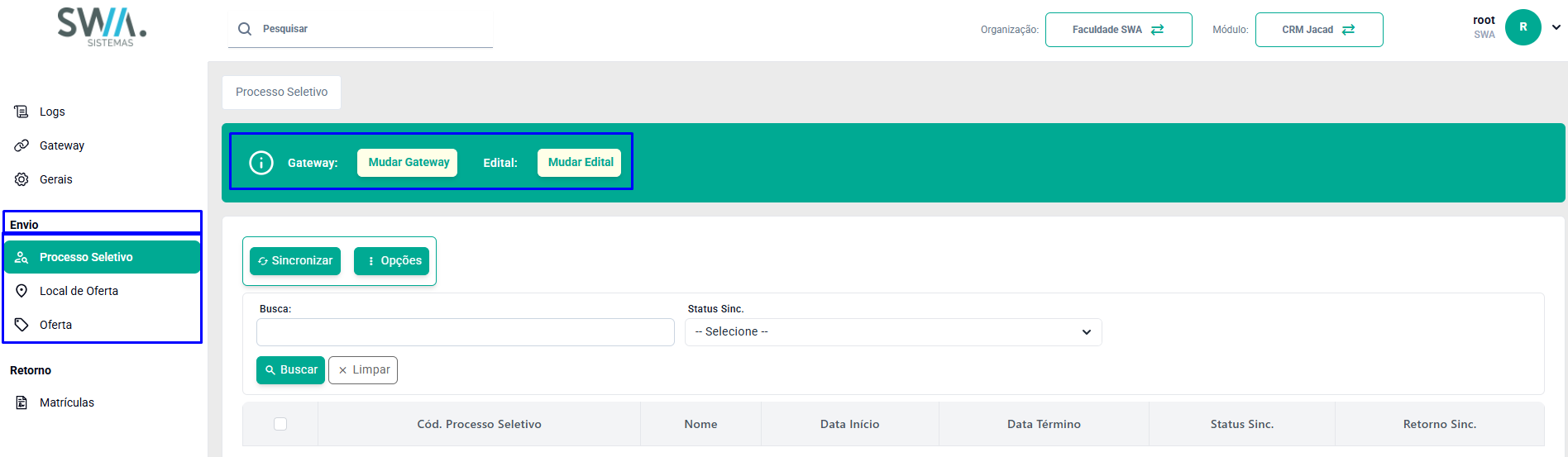The width and height of the screenshot is (1568, 457).
Task: Click the Gateway link icon
Action: click(22, 145)
